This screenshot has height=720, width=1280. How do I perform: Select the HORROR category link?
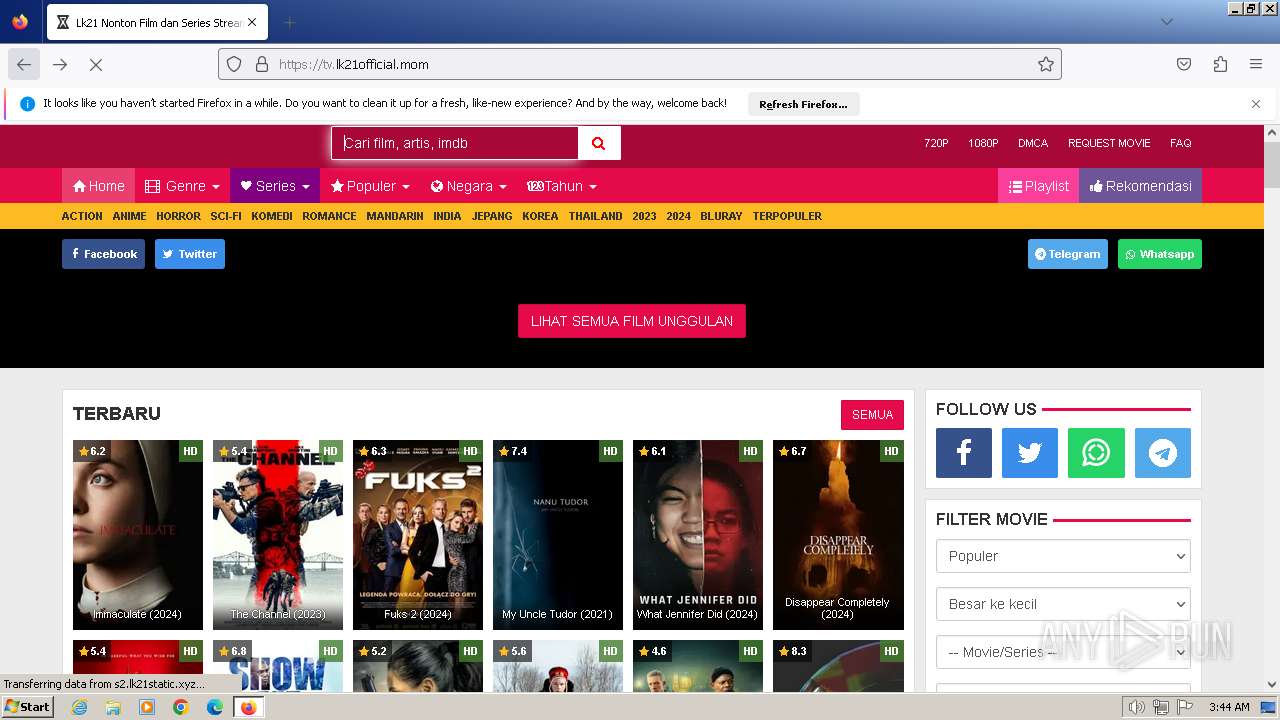point(178,216)
